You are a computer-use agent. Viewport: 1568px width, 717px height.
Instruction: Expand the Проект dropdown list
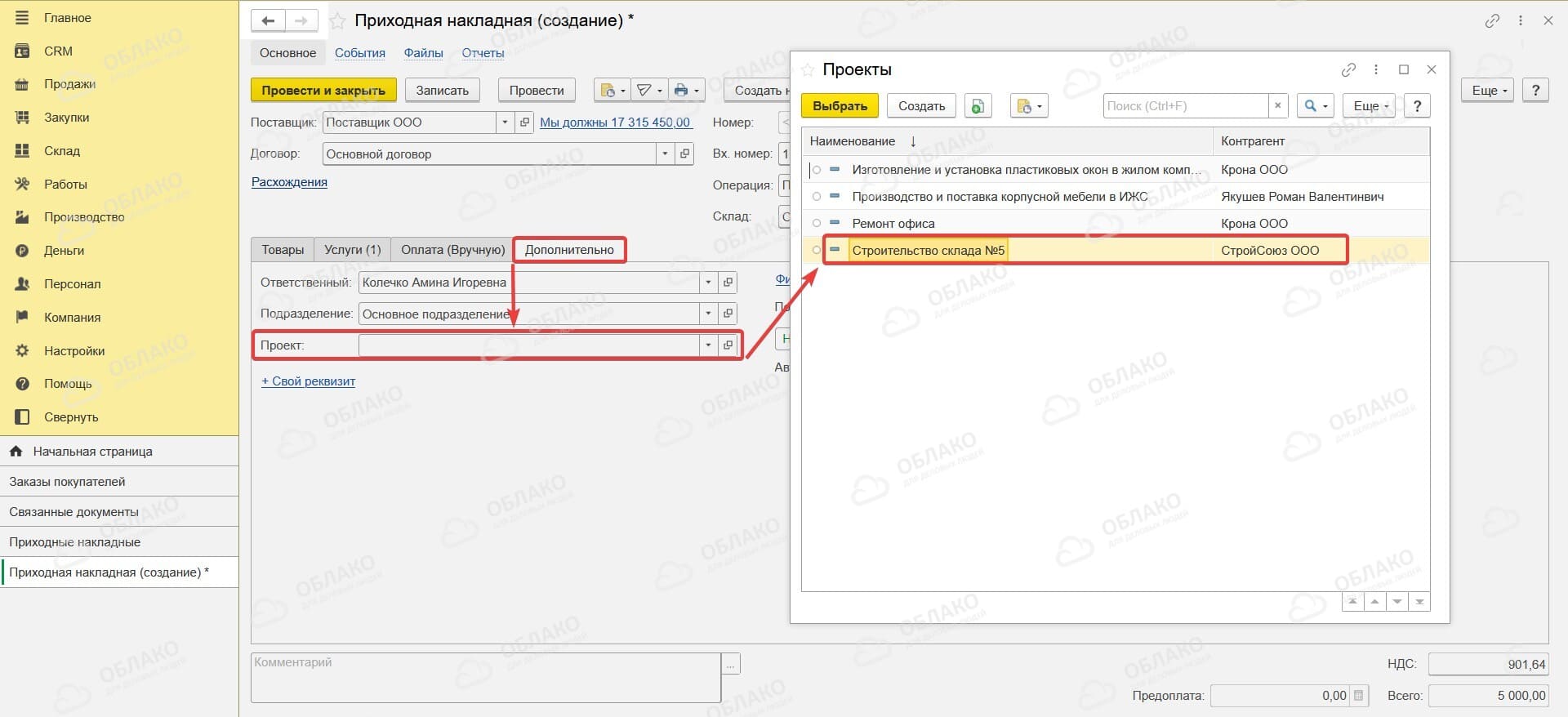[x=708, y=345]
